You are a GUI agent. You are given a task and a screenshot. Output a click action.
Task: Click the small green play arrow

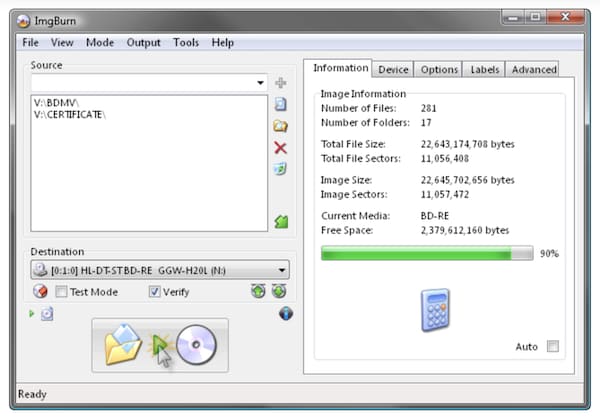[32, 314]
